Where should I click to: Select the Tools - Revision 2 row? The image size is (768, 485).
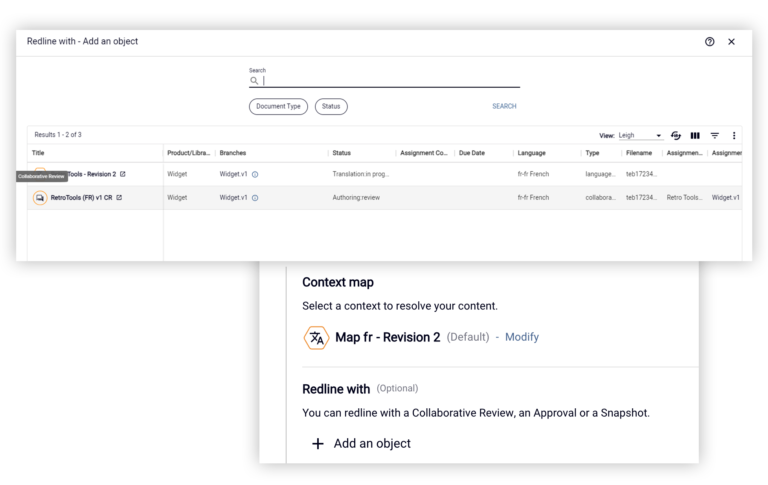click(x=384, y=174)
